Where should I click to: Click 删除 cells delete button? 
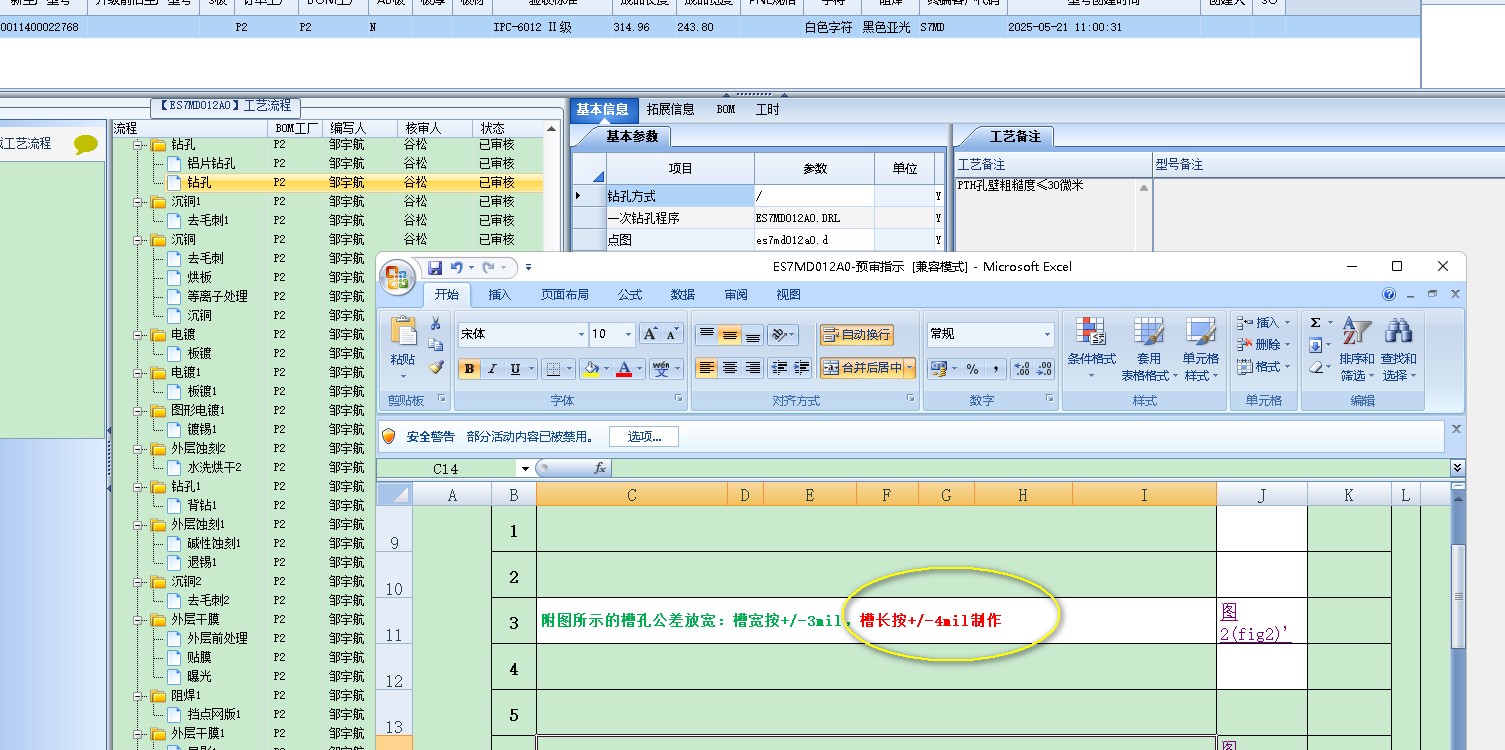pyautogui.click(x=1264, y=345)
